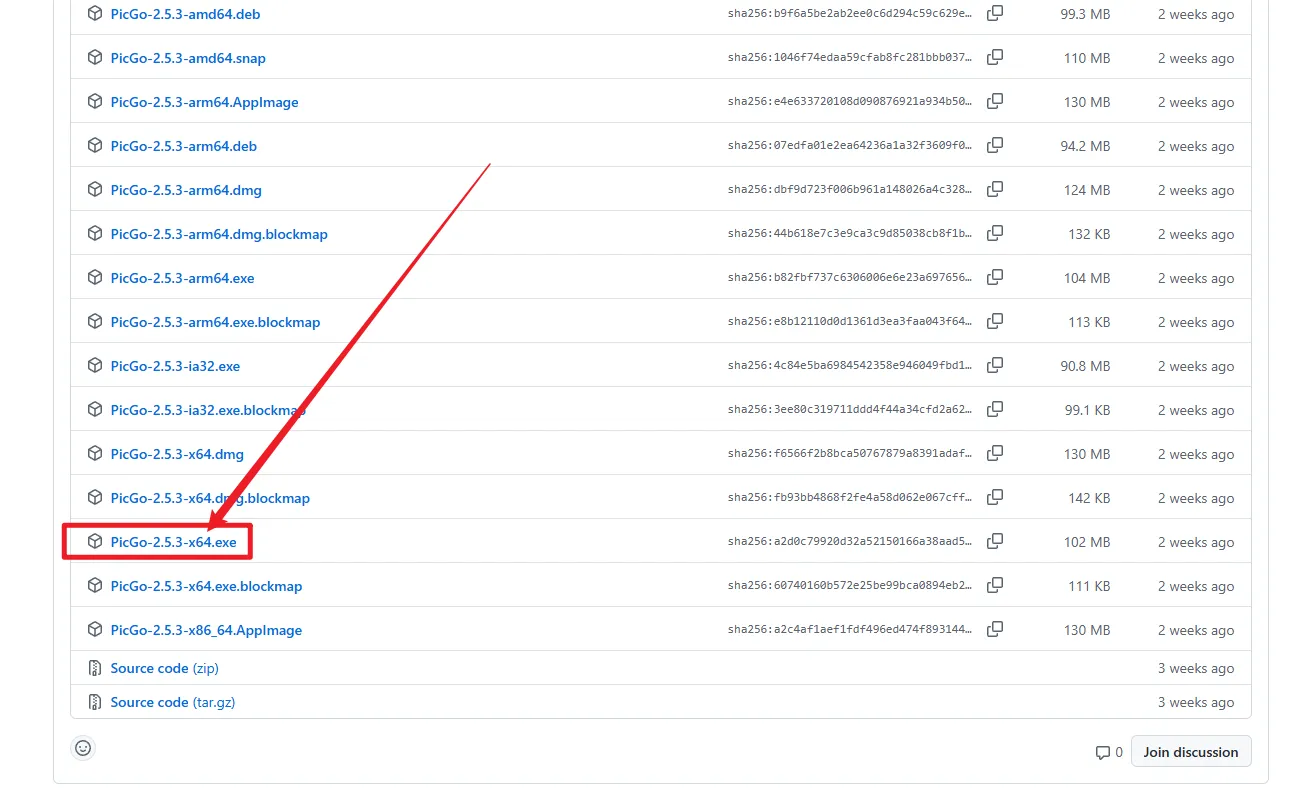Download PicGo-2.5.3-arm64.deb
The height and width of the screenshot is (800, 1305).
point(184,146)
